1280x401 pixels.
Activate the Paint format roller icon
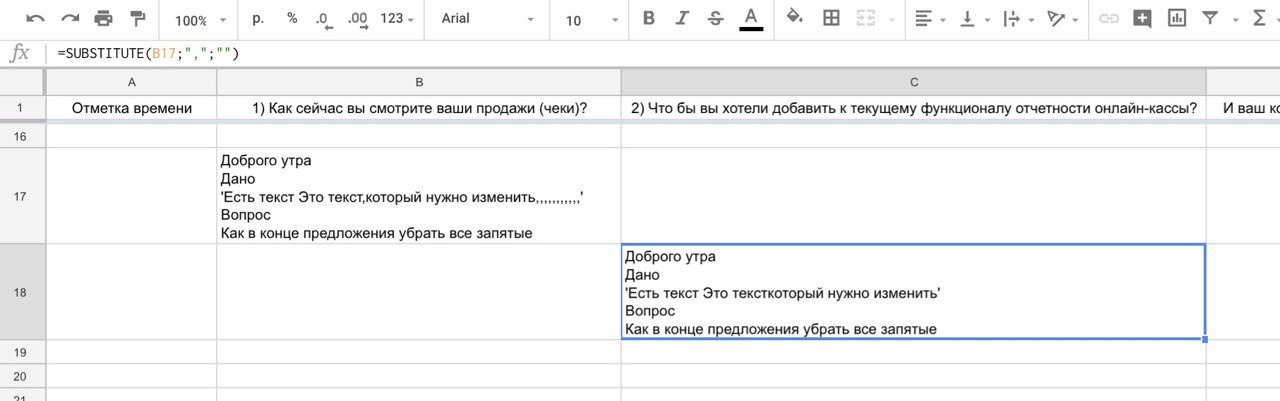pyautogui.click(x=138, y=18)
